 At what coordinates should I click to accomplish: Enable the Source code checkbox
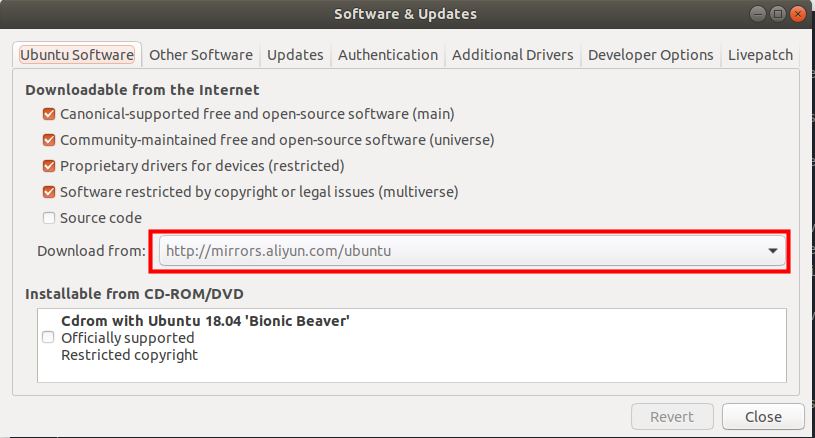coord(49,218)
